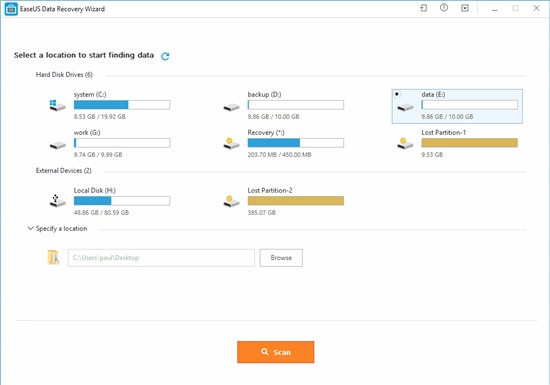
Task: Click the Browse button
Action: click(x=281, y=258)
